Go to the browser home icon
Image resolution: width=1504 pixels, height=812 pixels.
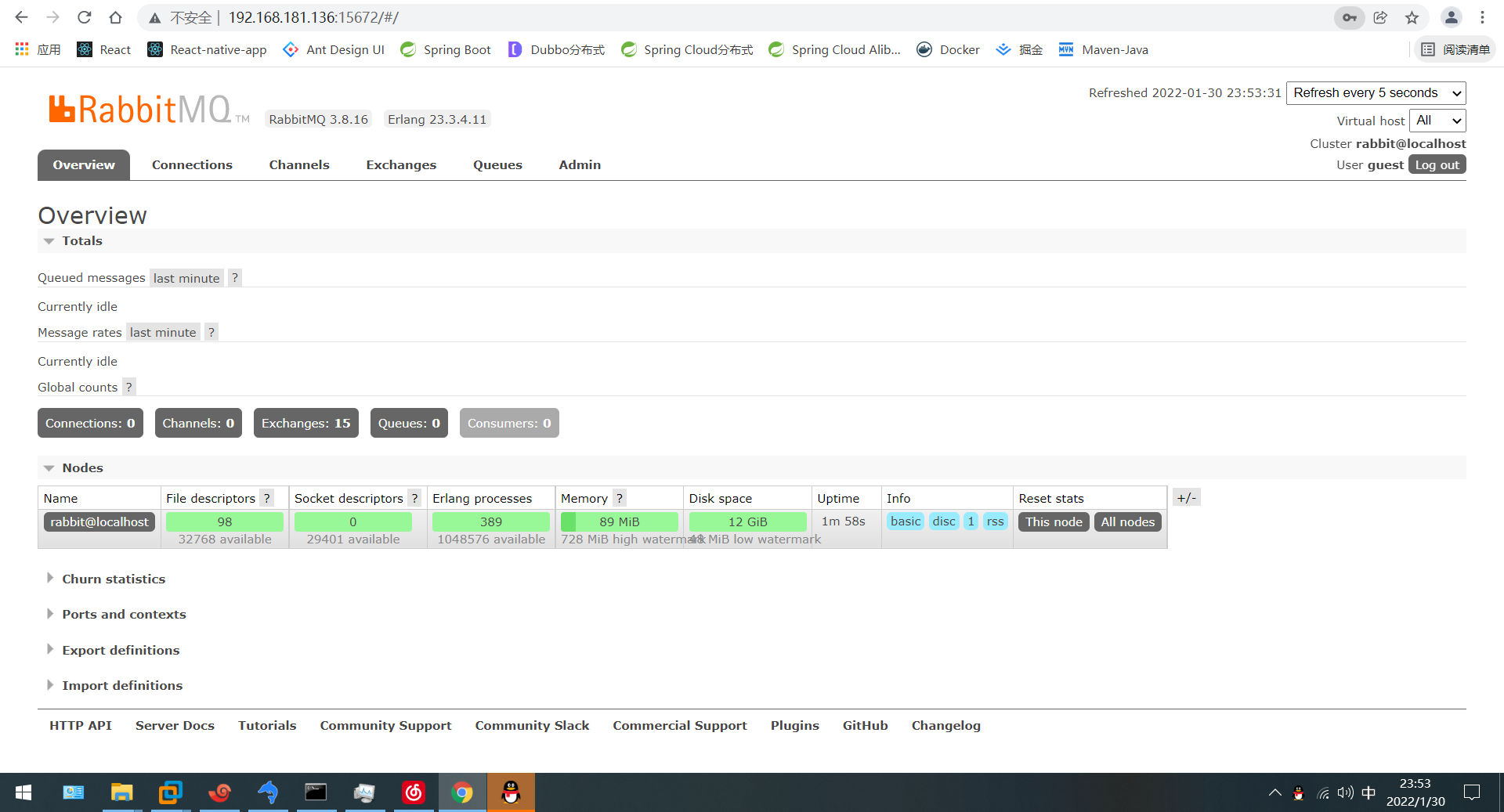115,17
